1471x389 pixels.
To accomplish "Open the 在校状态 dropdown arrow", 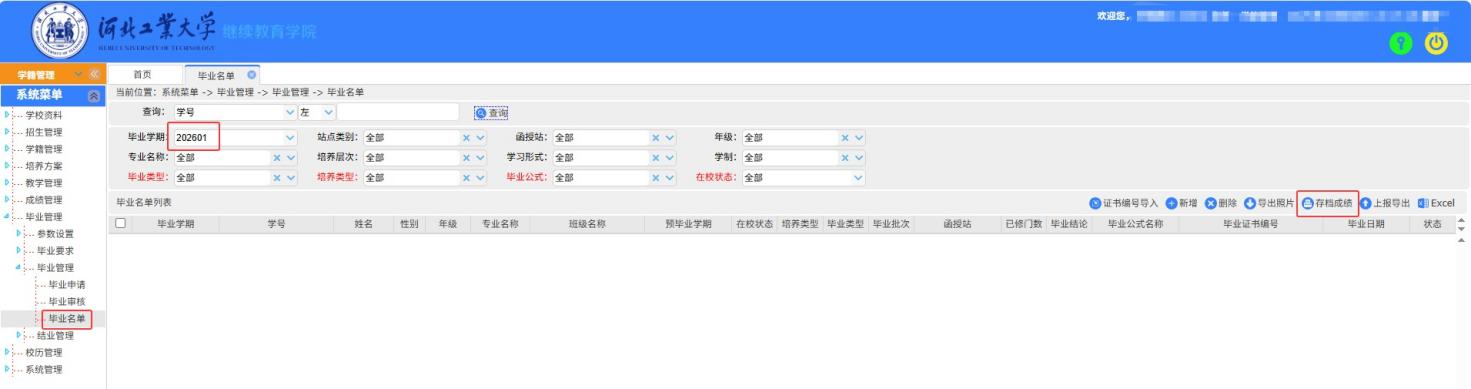I will (x=858, y=178).
